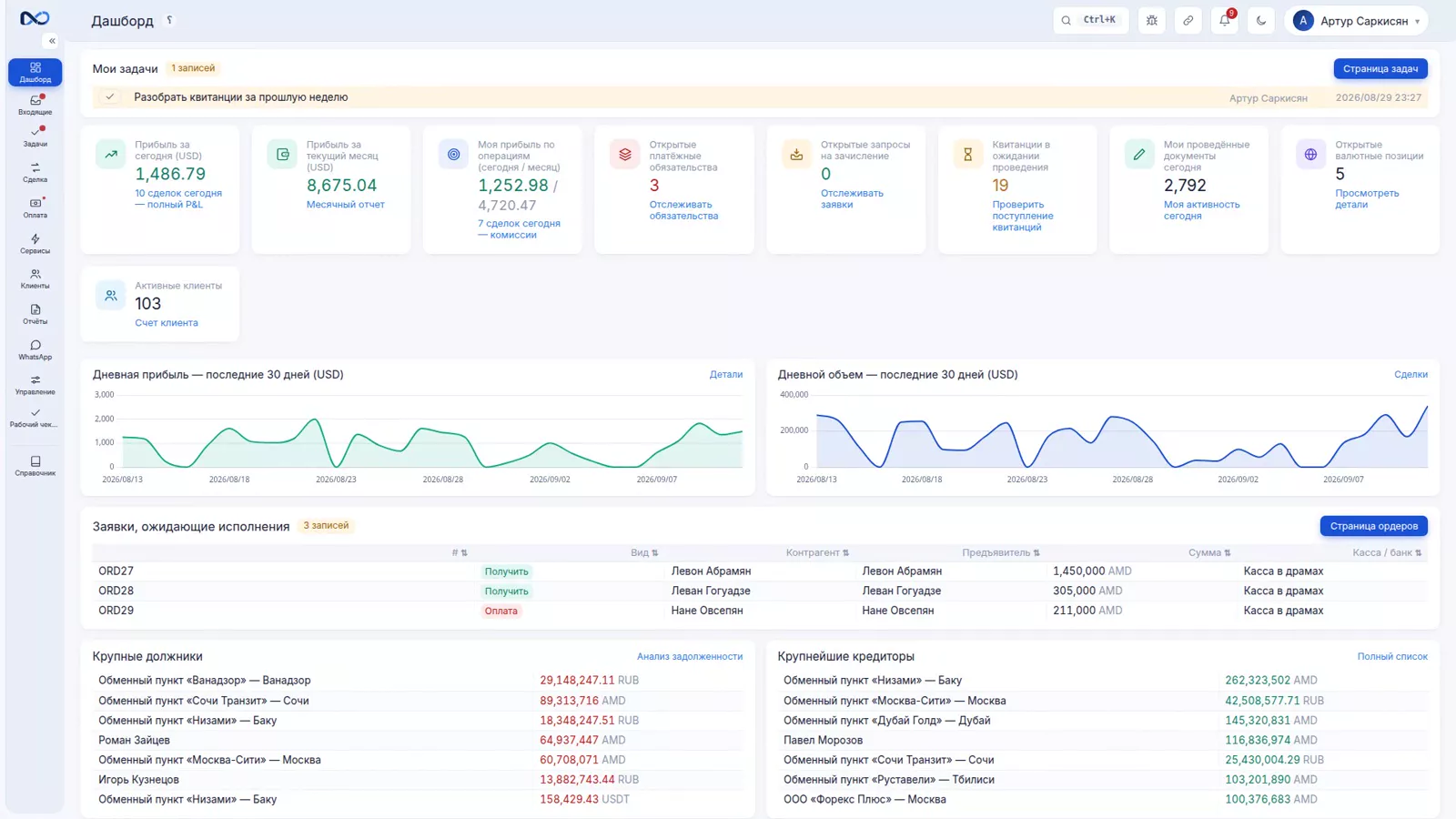The width and height of the screenshot is (1456, 819).
Task: Open the Клиенты section in the sidebar
Action: pyautogui.click(x=35, y=278)
